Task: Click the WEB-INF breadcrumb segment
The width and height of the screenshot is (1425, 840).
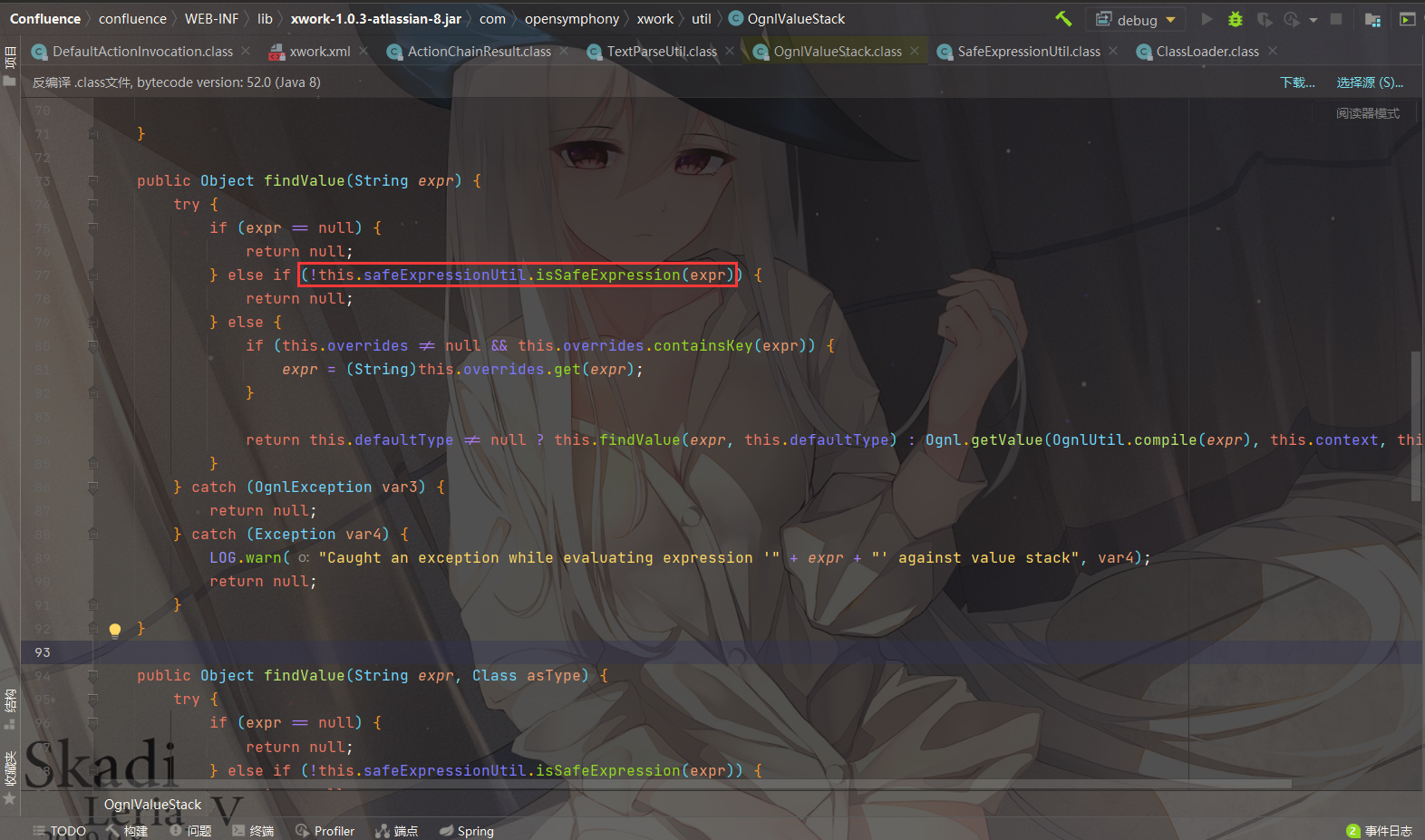Action: tap(211, 19)
